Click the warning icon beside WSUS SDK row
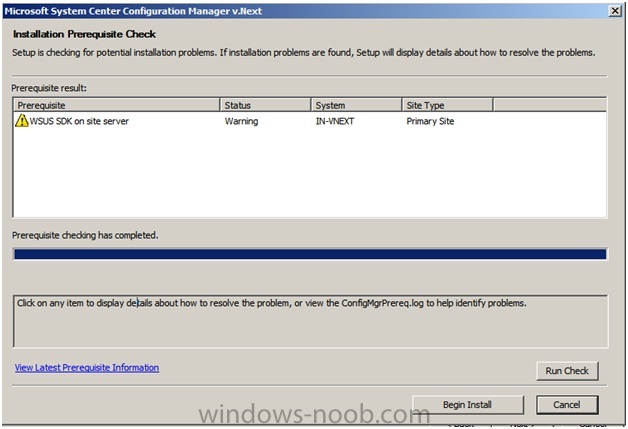This screenshot has height=429, width=628. point(22,121)
